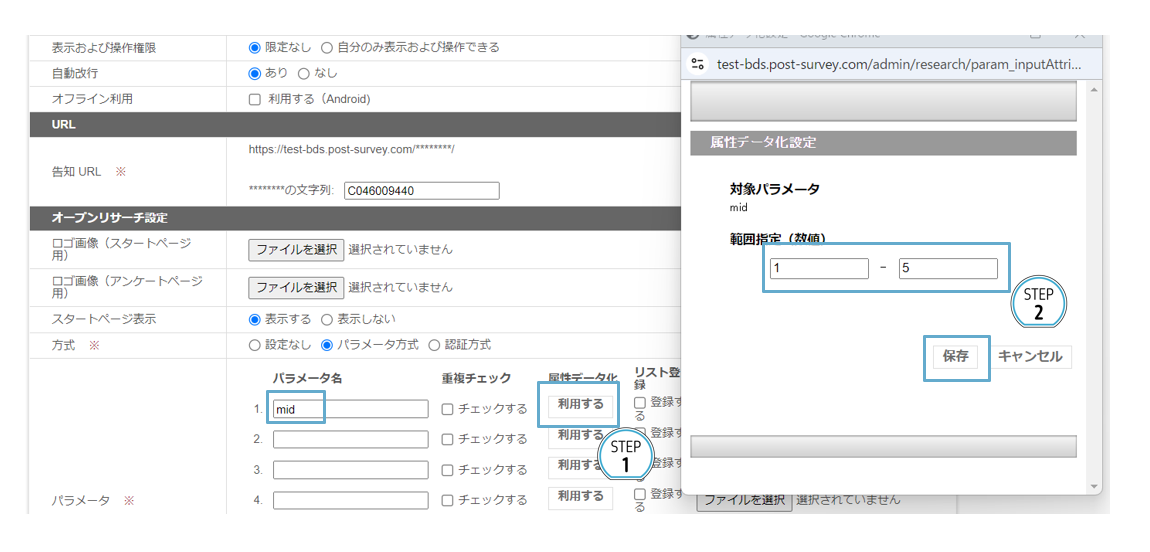Select 表示しない for スタートページ表示
The width and height of the screenshot is (1150, 552).
tap(327, 319)
